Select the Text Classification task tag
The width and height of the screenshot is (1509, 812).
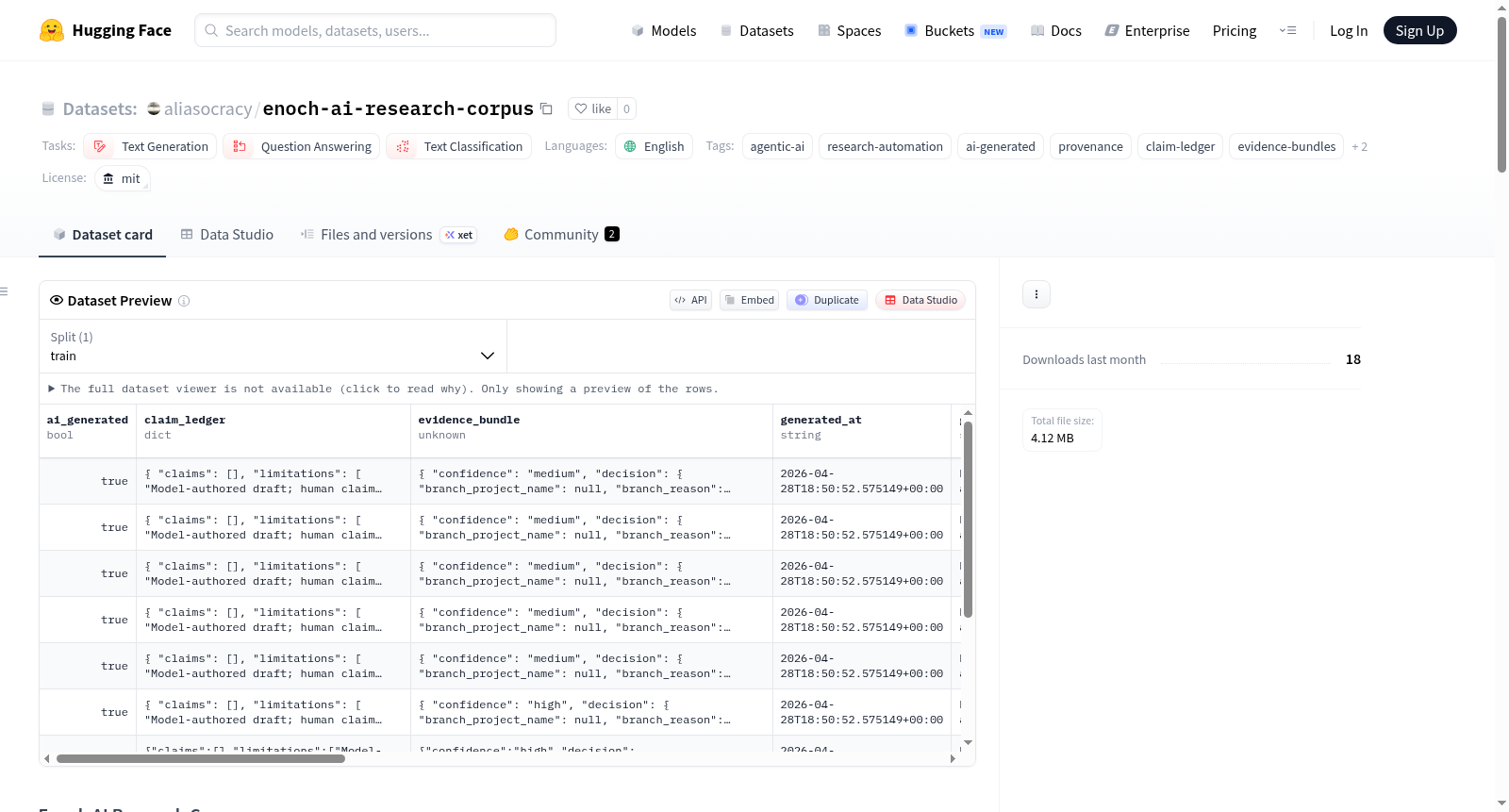tap(458, 146)
